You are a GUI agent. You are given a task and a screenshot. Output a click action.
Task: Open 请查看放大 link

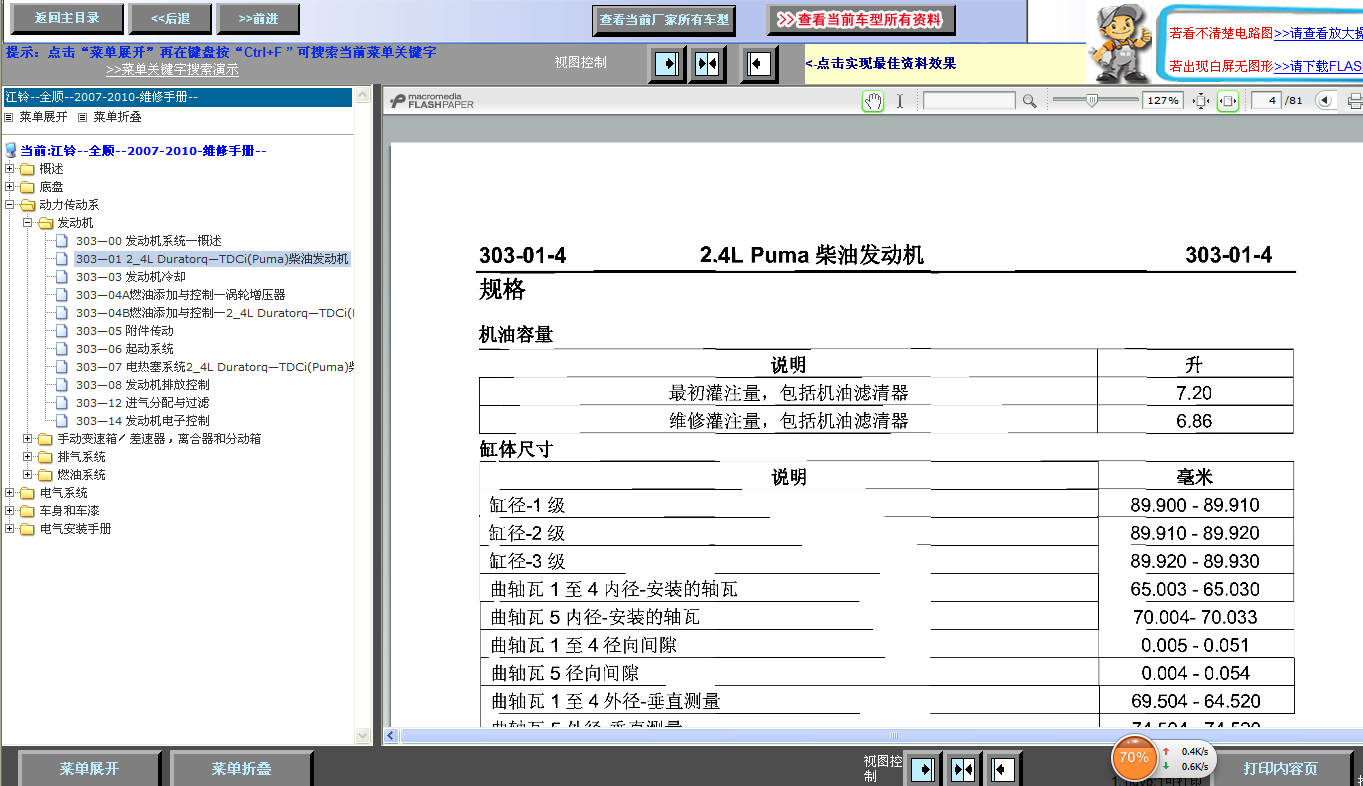[x=1318, y=33]
